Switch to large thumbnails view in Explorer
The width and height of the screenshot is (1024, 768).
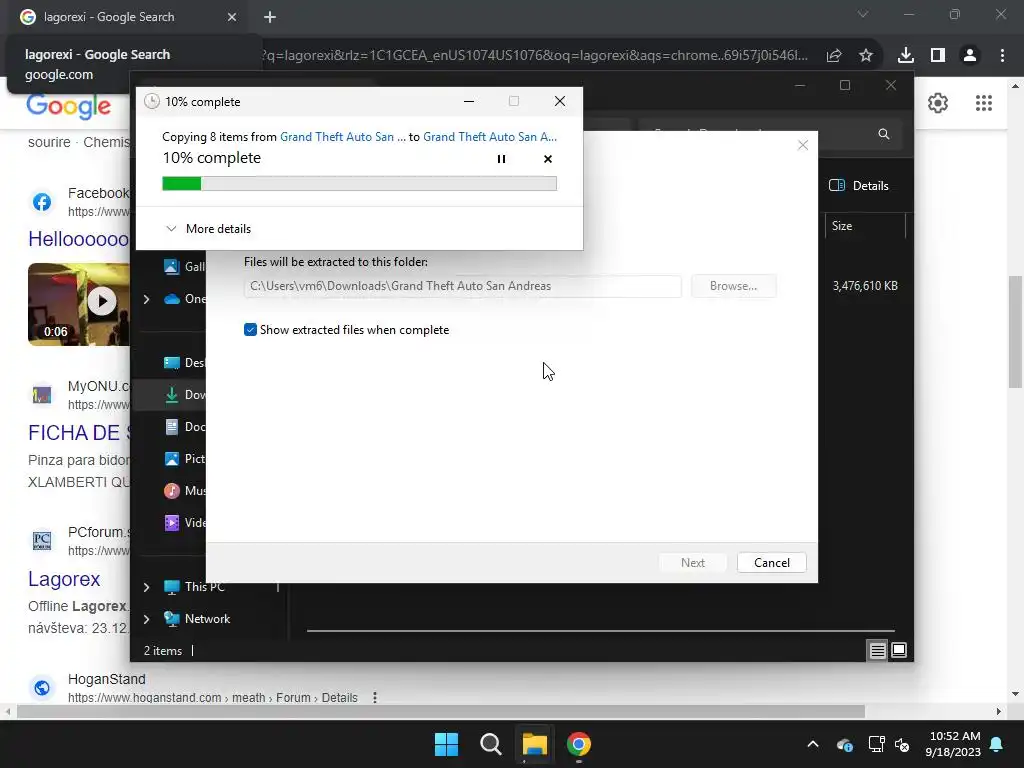[x=899, y=650]
